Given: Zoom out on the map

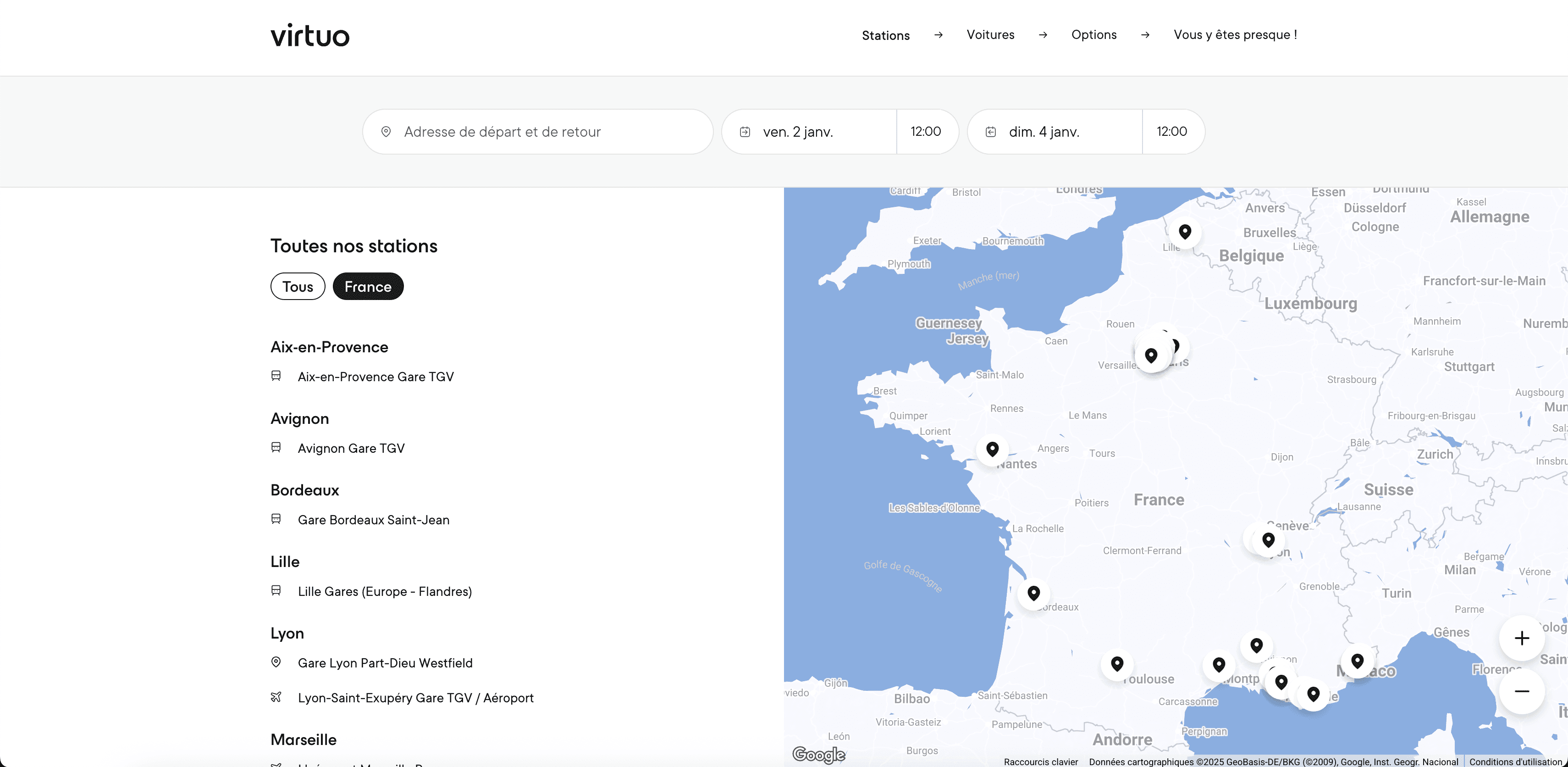Looking at the screenshot, I should pos(1522,691).
